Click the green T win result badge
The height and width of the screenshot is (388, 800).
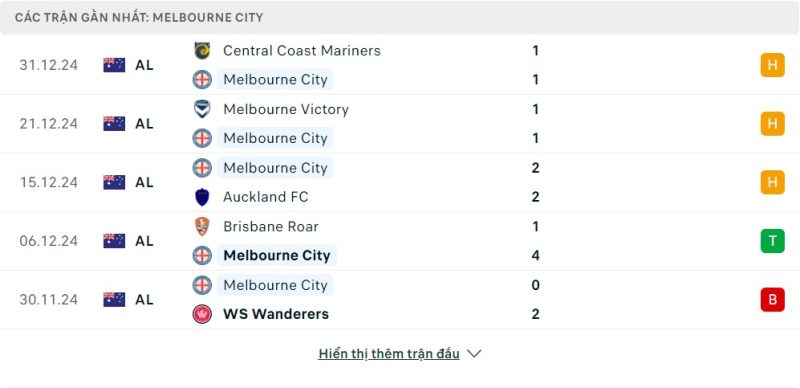point(772,241)
